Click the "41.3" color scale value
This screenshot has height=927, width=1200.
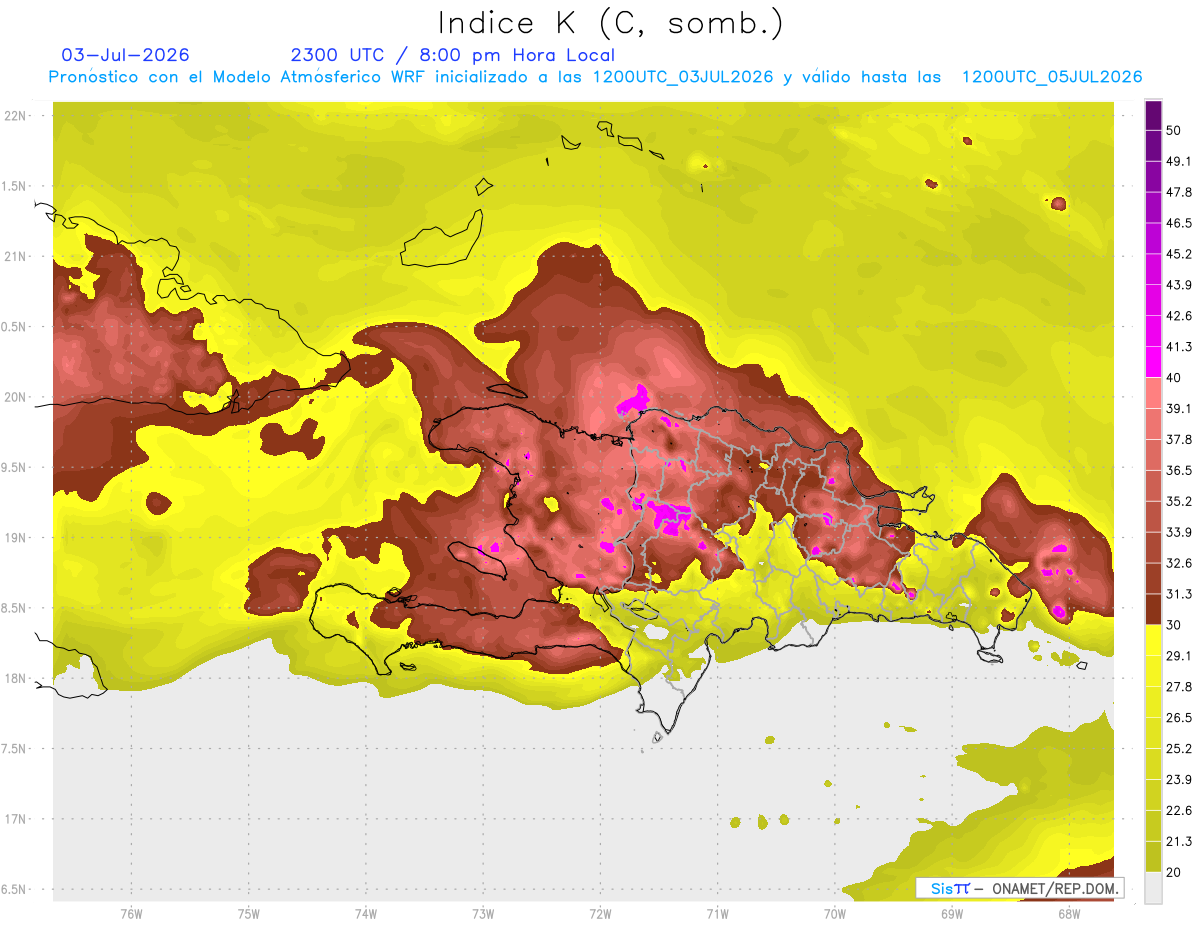(1179, 346)
